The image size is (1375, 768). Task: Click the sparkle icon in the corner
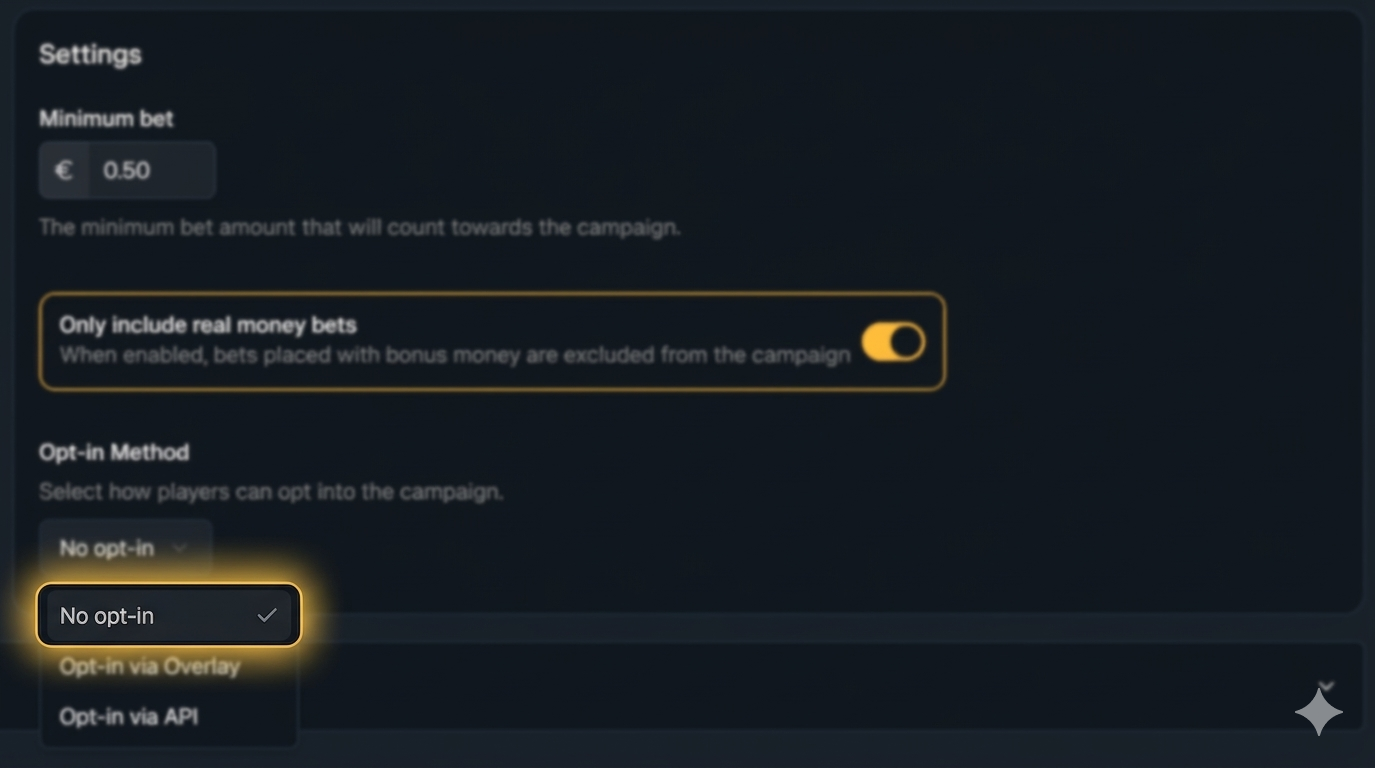coord(1318,713)
